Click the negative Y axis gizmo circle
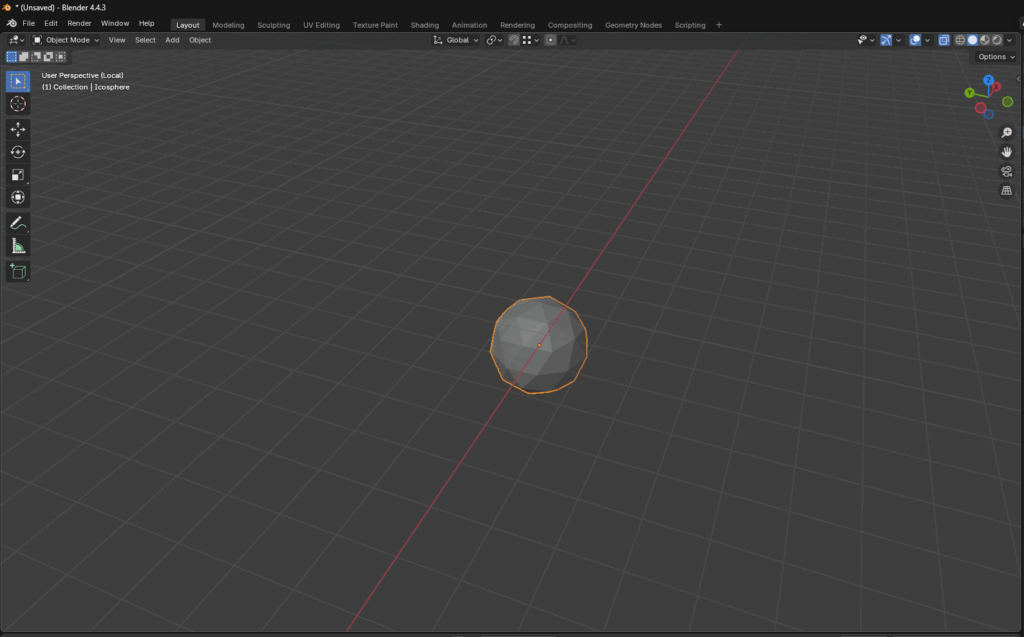The width and height of the screenshot is (1024, 637). pos(1008,101)
